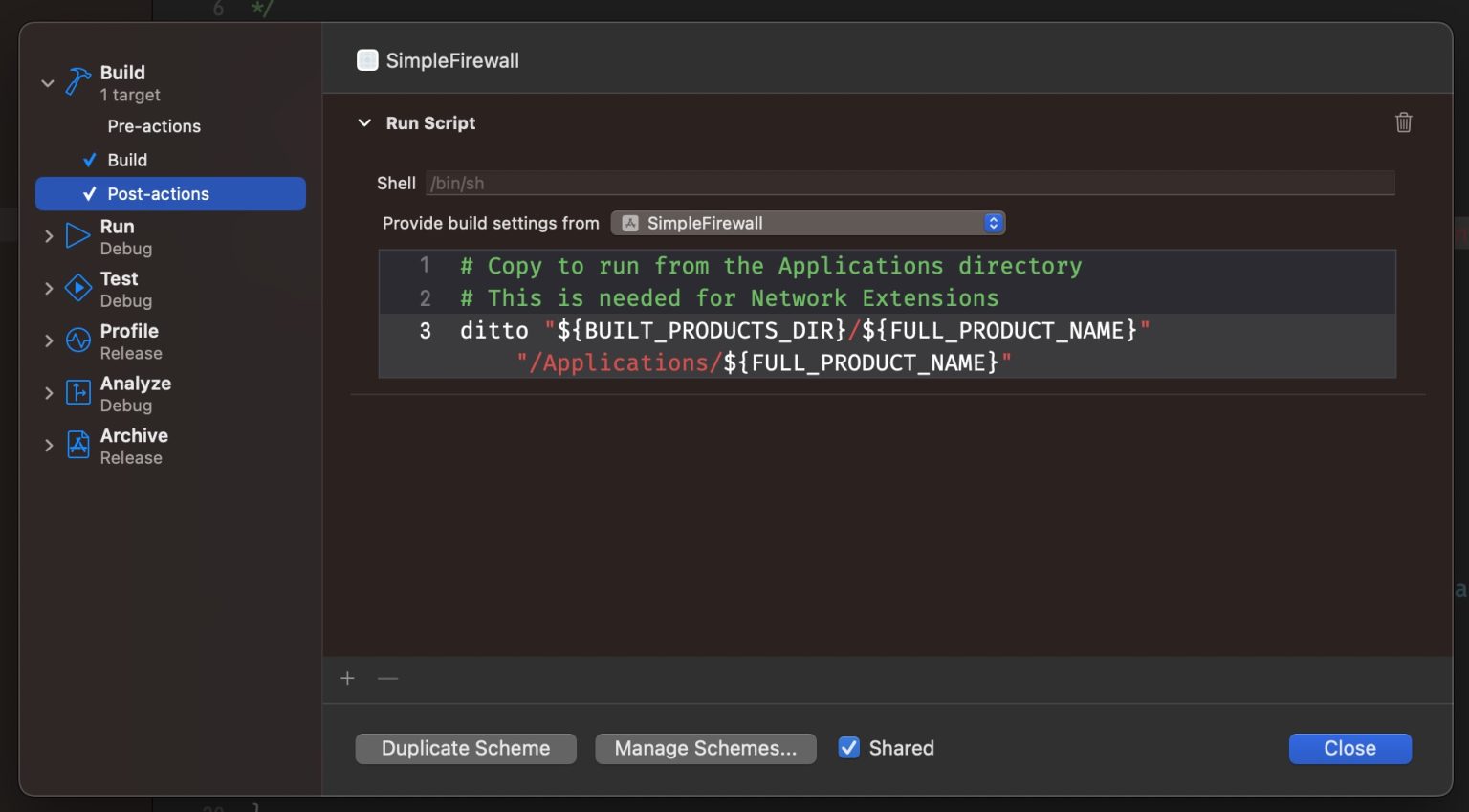Select Pre-actions in the sidebar
Viewport: 1469px width, 812px height.
[154, 126]
